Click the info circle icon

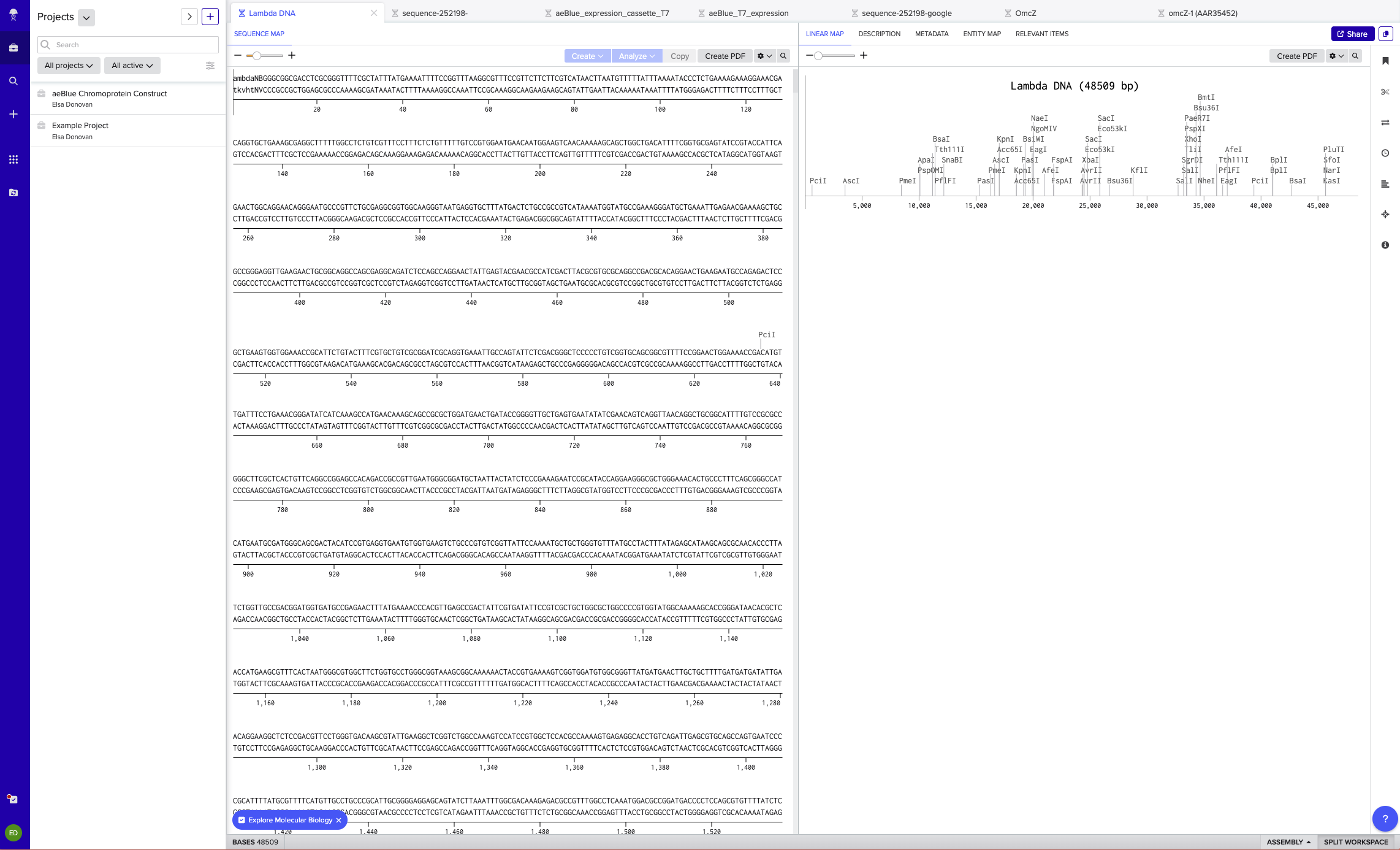coord(1385,245)
